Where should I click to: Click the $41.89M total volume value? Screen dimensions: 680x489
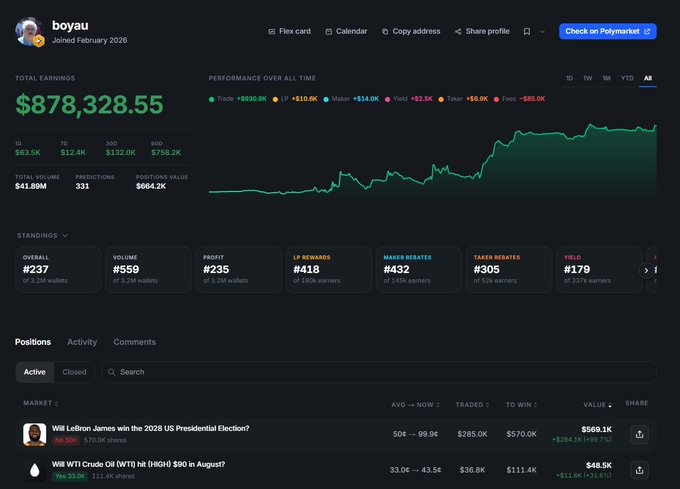31,186
